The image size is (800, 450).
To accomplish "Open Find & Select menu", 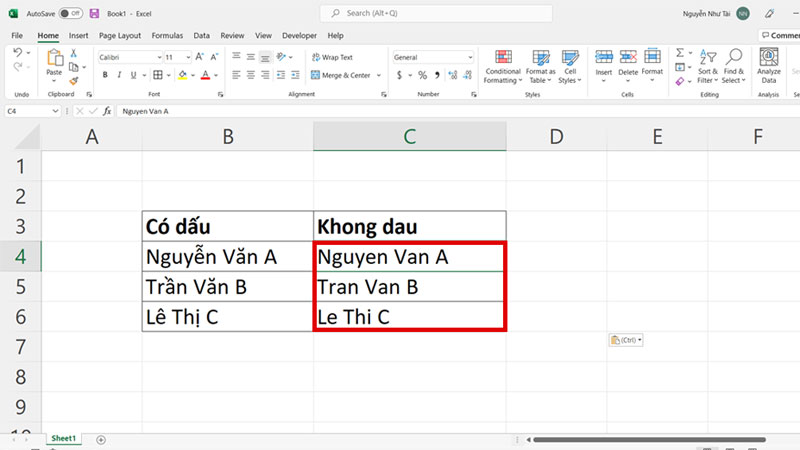I will point(734,66).
